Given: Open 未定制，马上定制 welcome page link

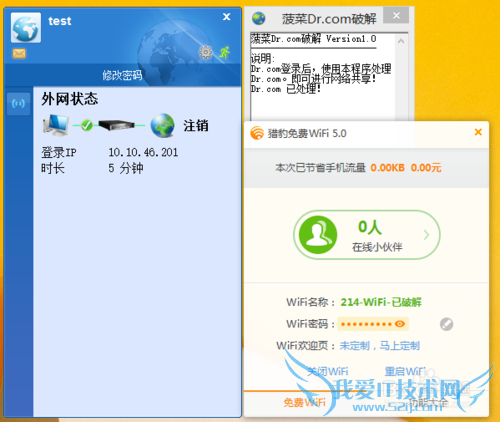Looking at the screenshot, I should pyautogui.click(x=380, y=346).
